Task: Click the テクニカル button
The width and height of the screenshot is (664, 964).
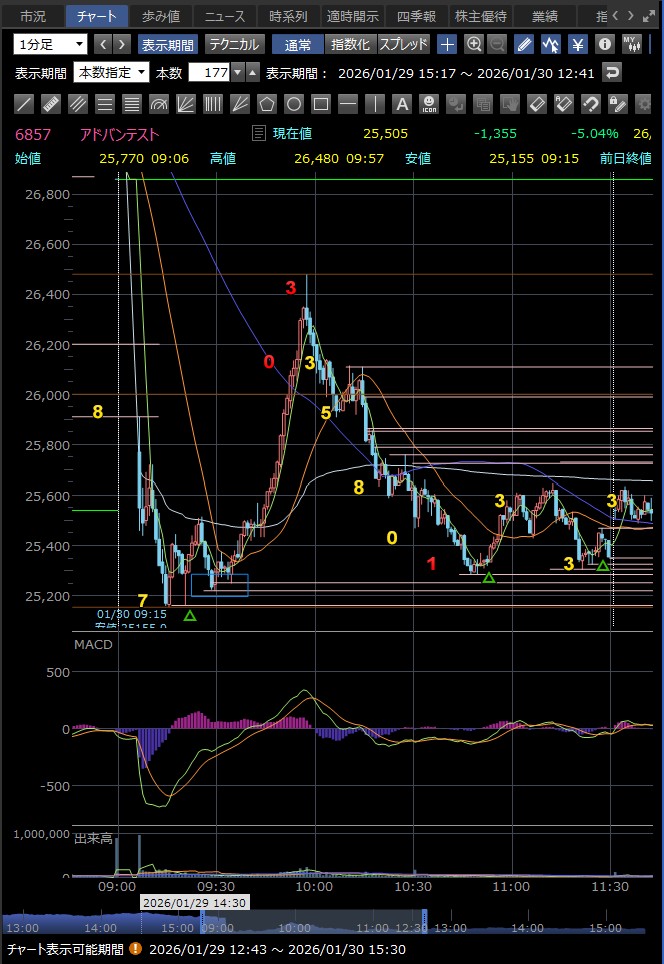Action: click(234, 44)
